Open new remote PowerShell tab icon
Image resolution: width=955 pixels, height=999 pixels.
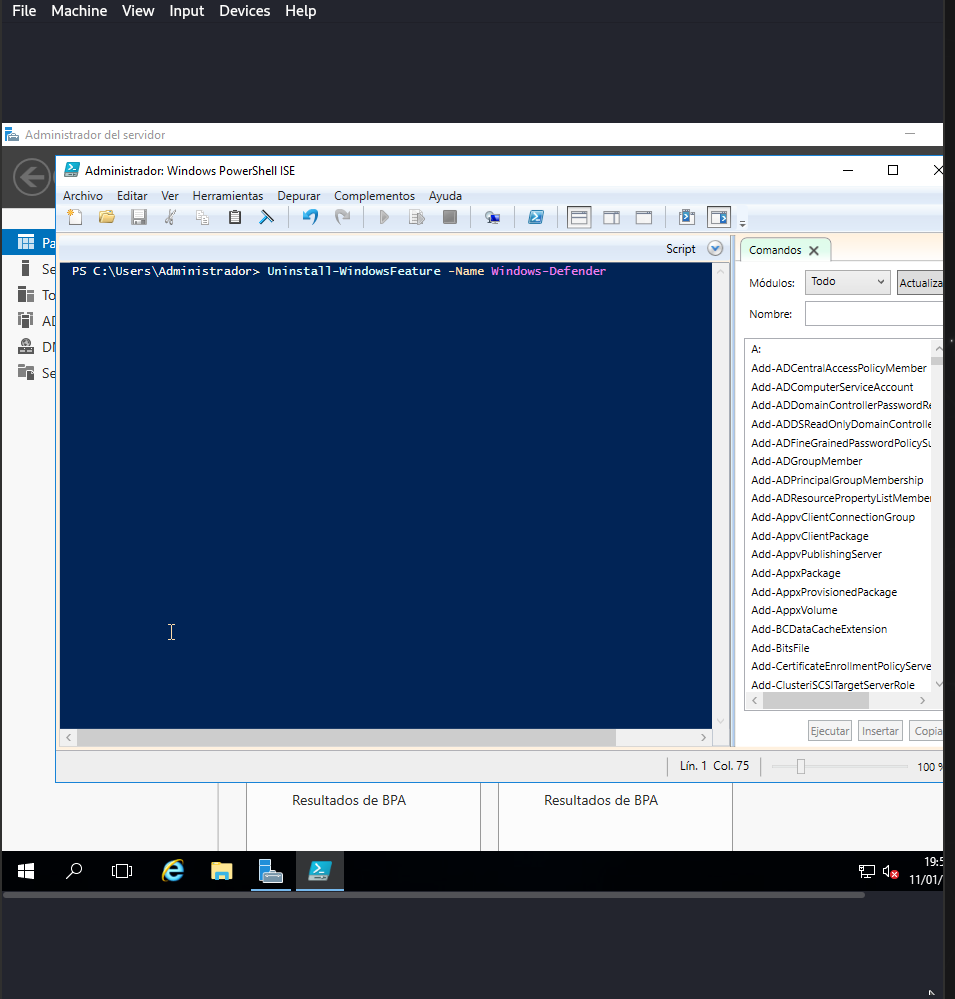[x=492, y=218]
